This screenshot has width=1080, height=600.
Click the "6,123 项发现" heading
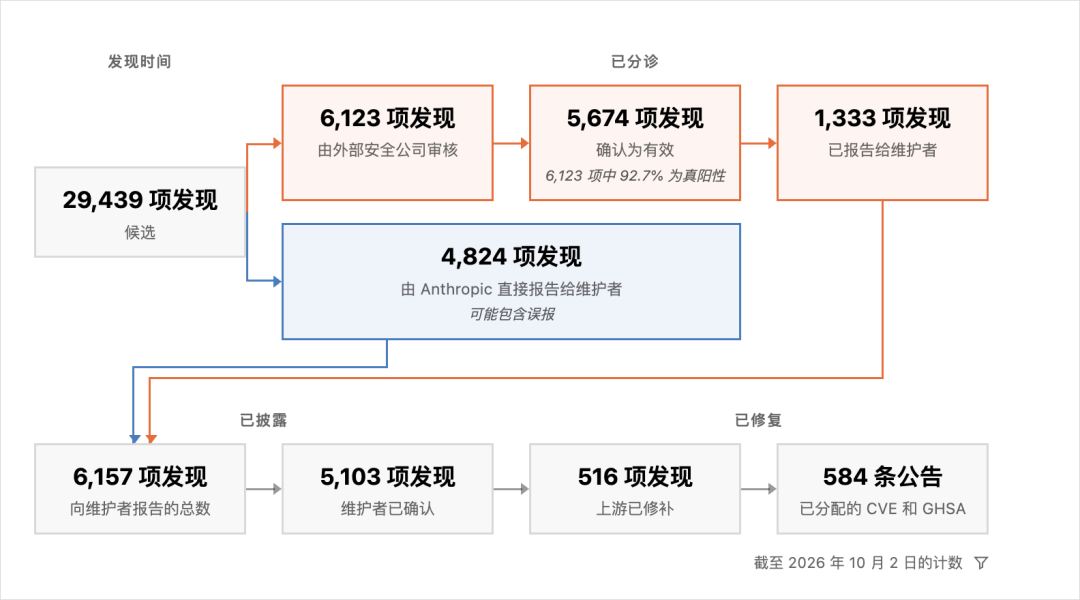pos(387,118)
